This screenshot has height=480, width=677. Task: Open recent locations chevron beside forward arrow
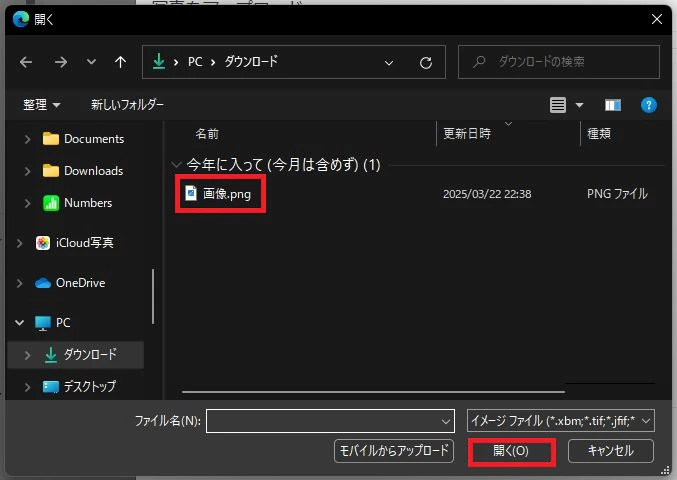(91, 62)
